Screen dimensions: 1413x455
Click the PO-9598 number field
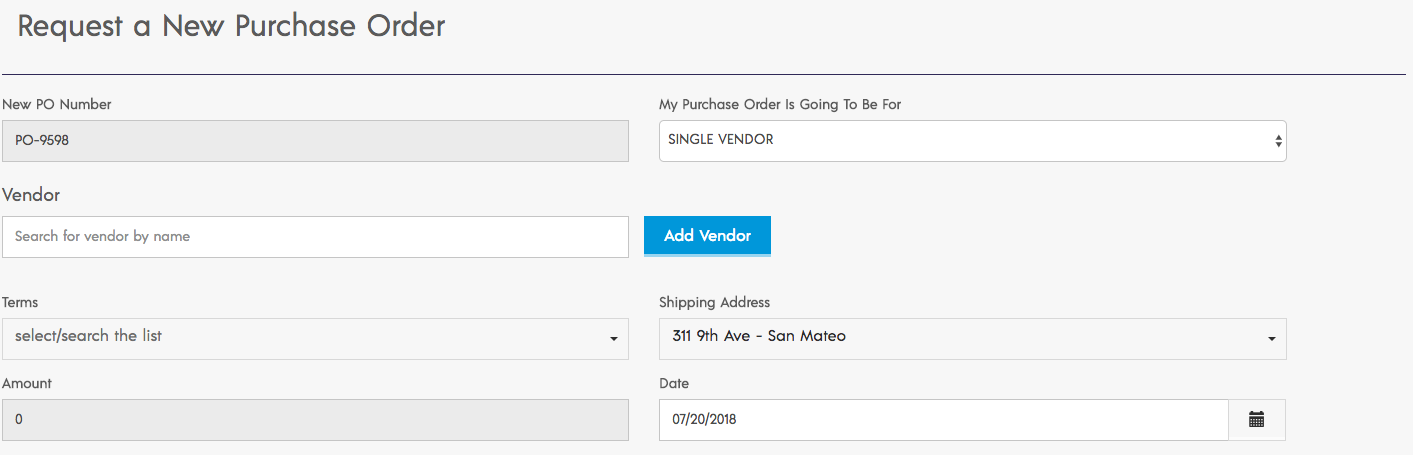(315, 141)
